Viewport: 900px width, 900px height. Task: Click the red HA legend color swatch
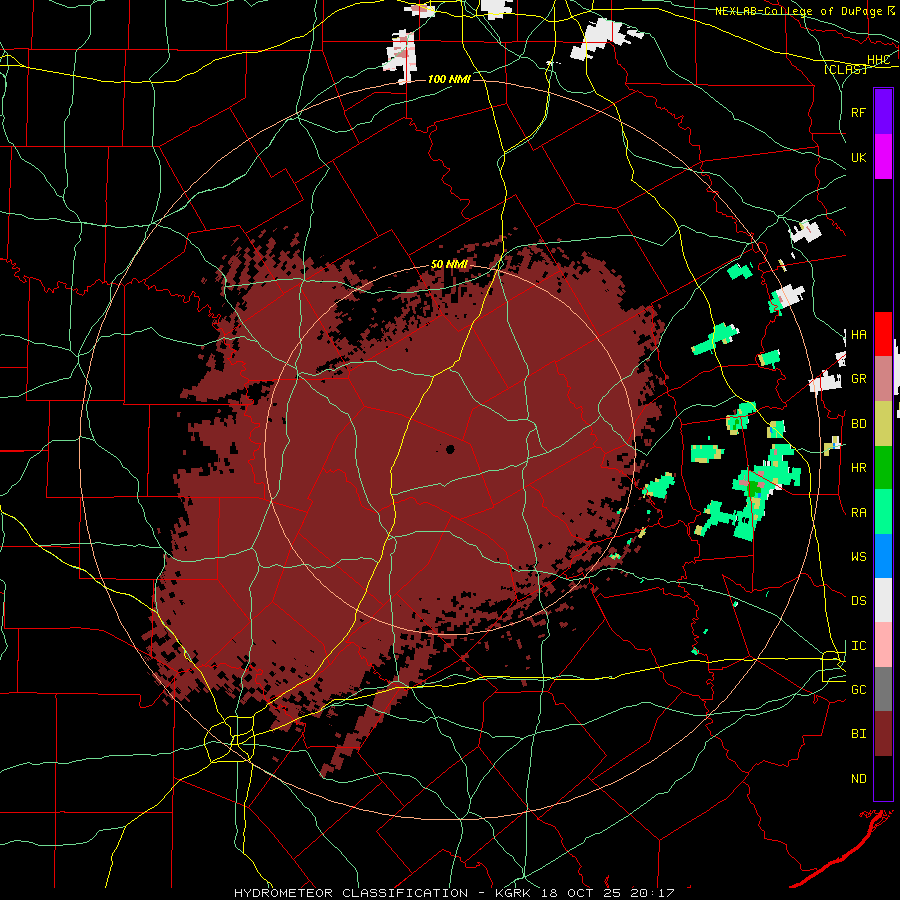[x=883, y=334]
